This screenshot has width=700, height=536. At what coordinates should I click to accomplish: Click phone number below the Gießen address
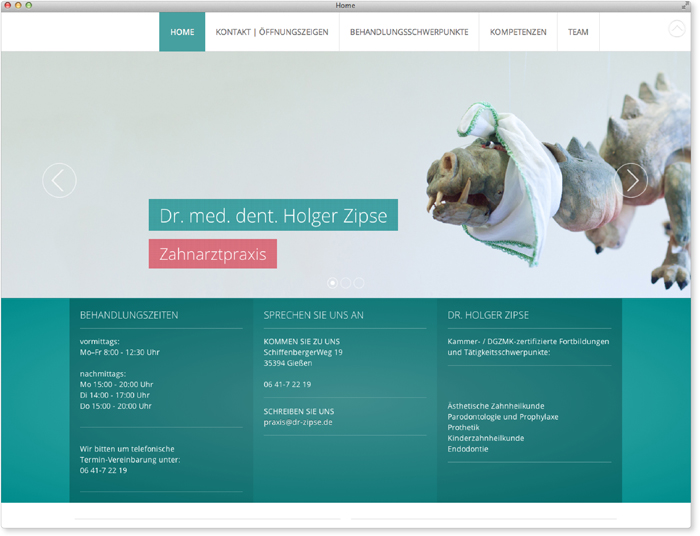(287, 384)
